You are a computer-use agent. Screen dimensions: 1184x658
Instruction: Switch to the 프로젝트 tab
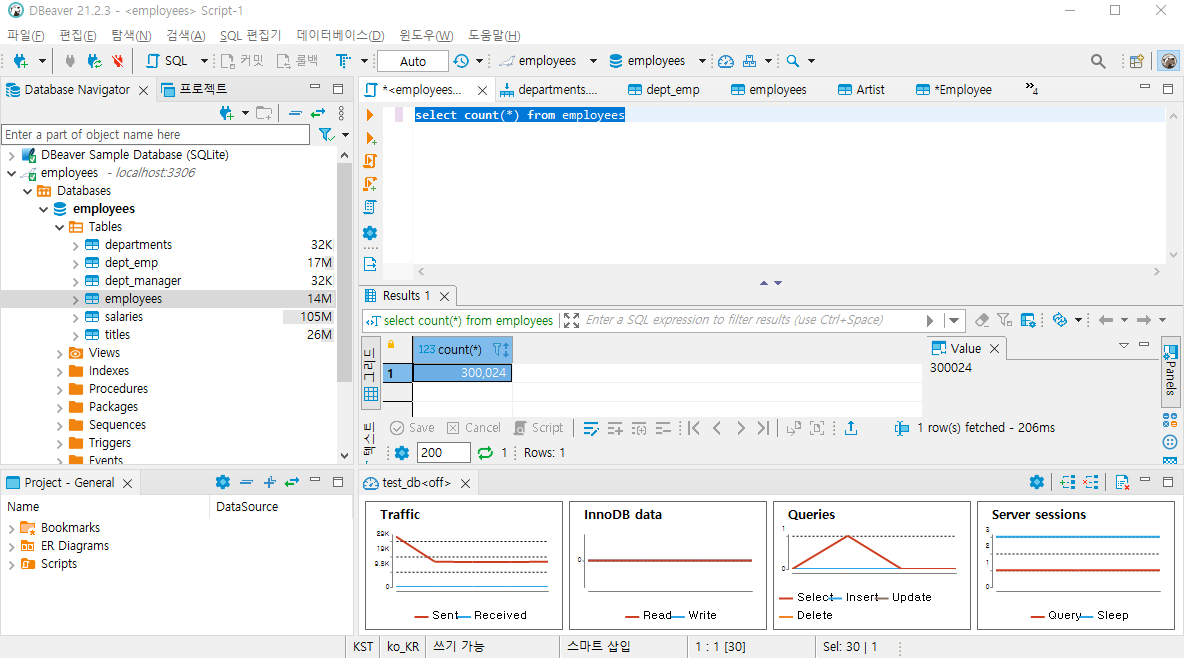(x=195, y=89)
